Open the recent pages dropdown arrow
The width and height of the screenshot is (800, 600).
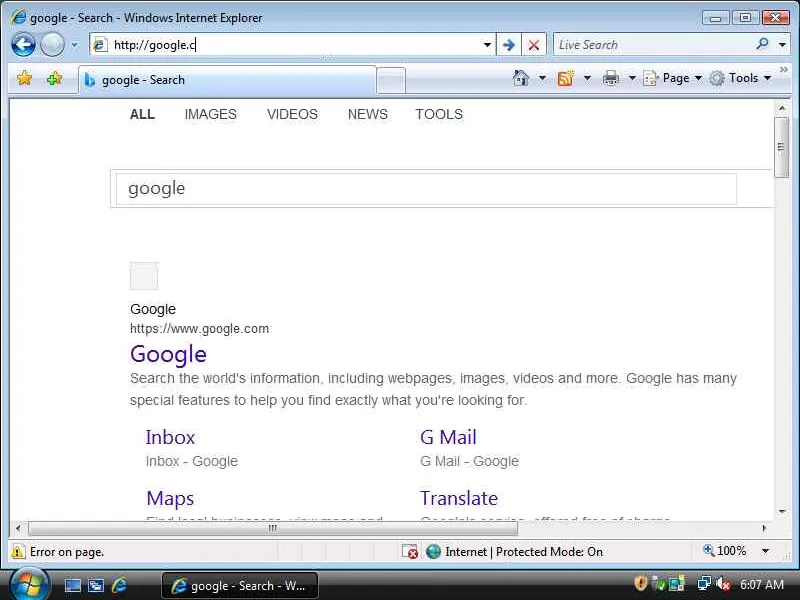pyautogui.click(x=75, y=45)
